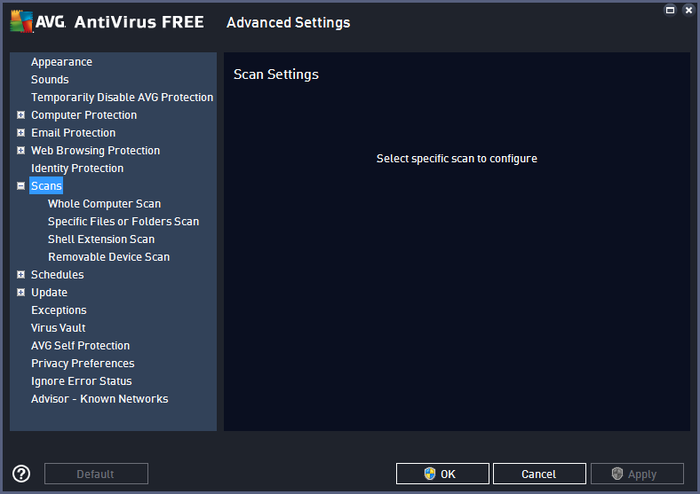Click the Default button
This screenshot has width=700, height=494.
point(96,473)
